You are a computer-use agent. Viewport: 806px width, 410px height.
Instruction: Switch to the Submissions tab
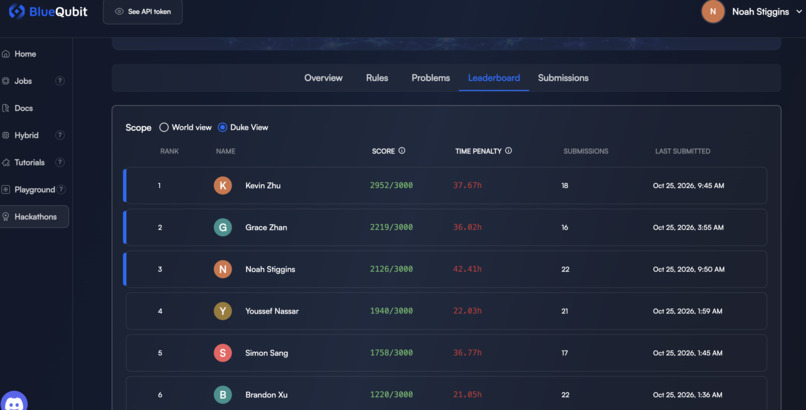563,78
